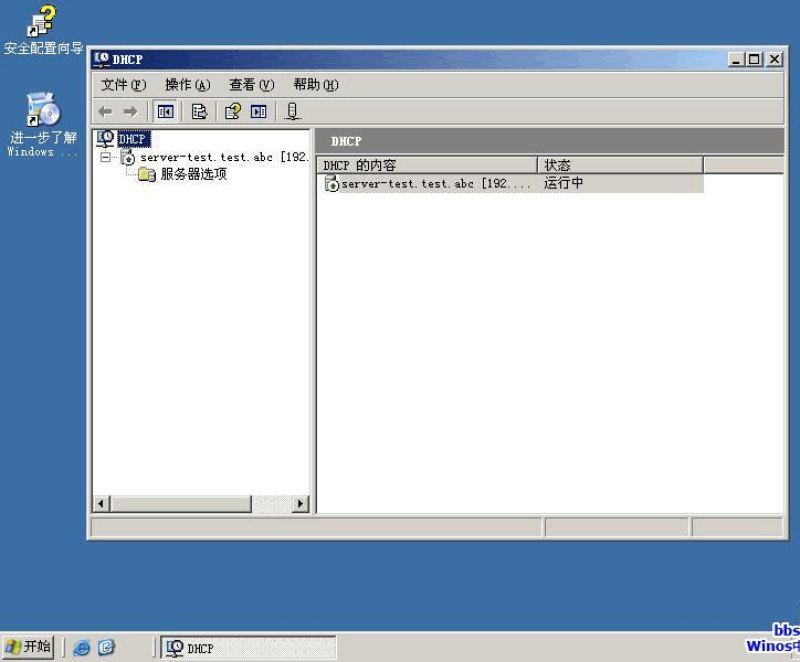Click right arrow of tree horizontal scrollbar
The width and height of the screenshot is (800, 662).
301,504
